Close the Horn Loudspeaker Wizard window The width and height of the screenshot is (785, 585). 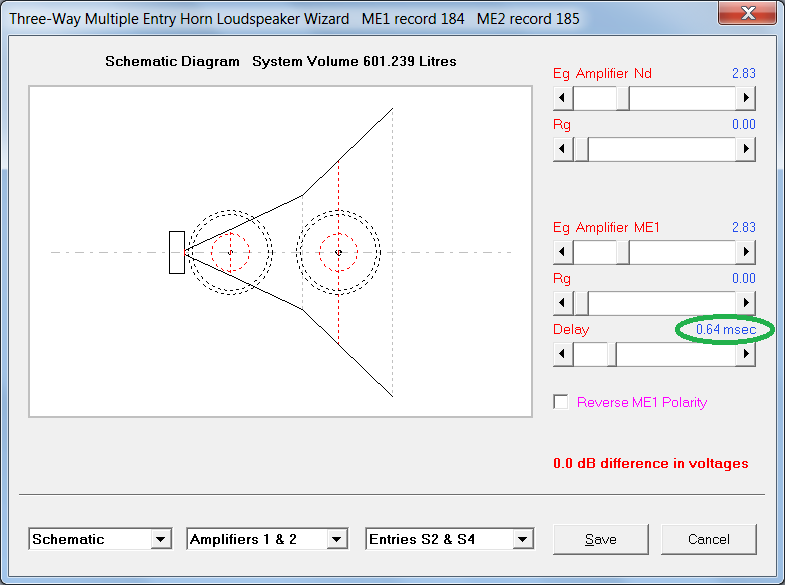747,13
